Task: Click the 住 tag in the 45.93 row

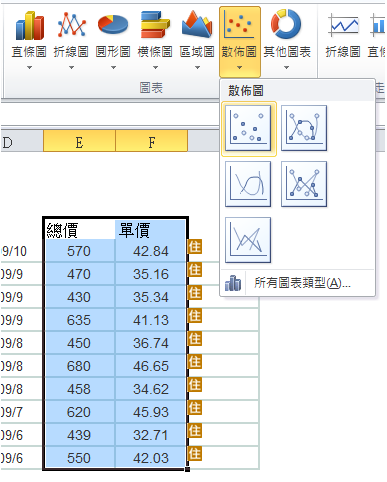Action: pyautogui.click(x=195, y=408)
